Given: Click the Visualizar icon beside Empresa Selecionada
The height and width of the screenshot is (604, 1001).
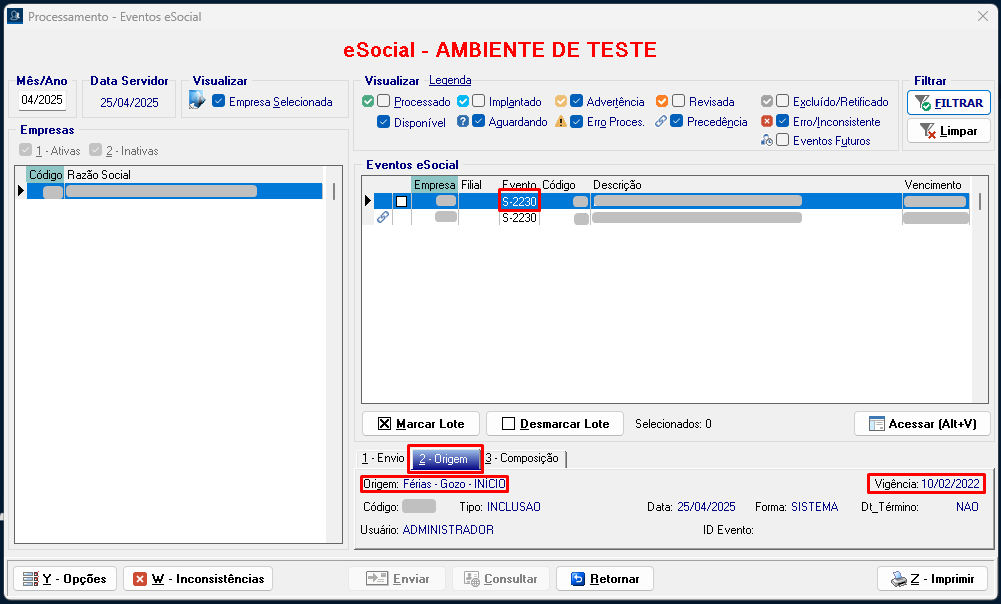Looking at the screenshot, I should click(197, 100).
